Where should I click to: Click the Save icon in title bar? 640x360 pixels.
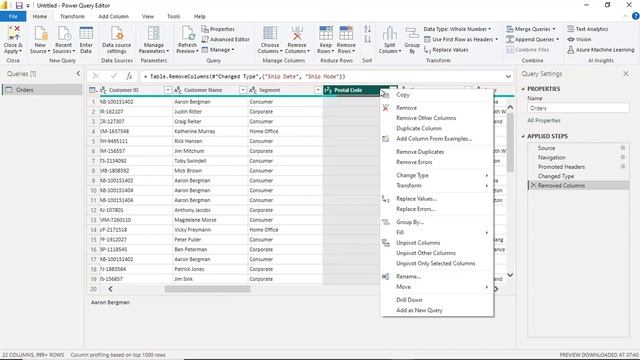click(19, 6)
